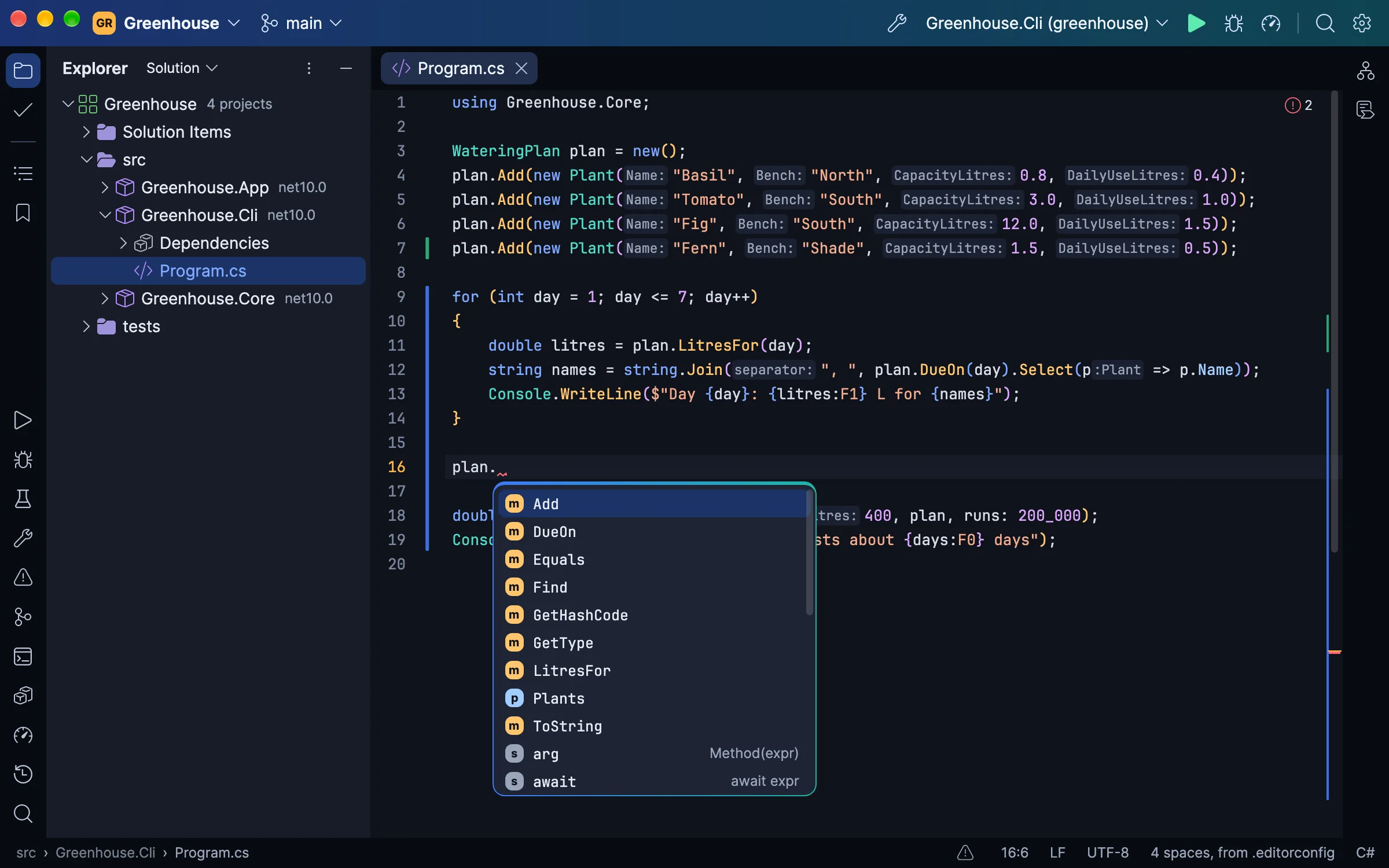Image resolution: width=1389 pixels, height=868 pixels.
Task: Click the C# language indicator
Action: [1365, 852]
